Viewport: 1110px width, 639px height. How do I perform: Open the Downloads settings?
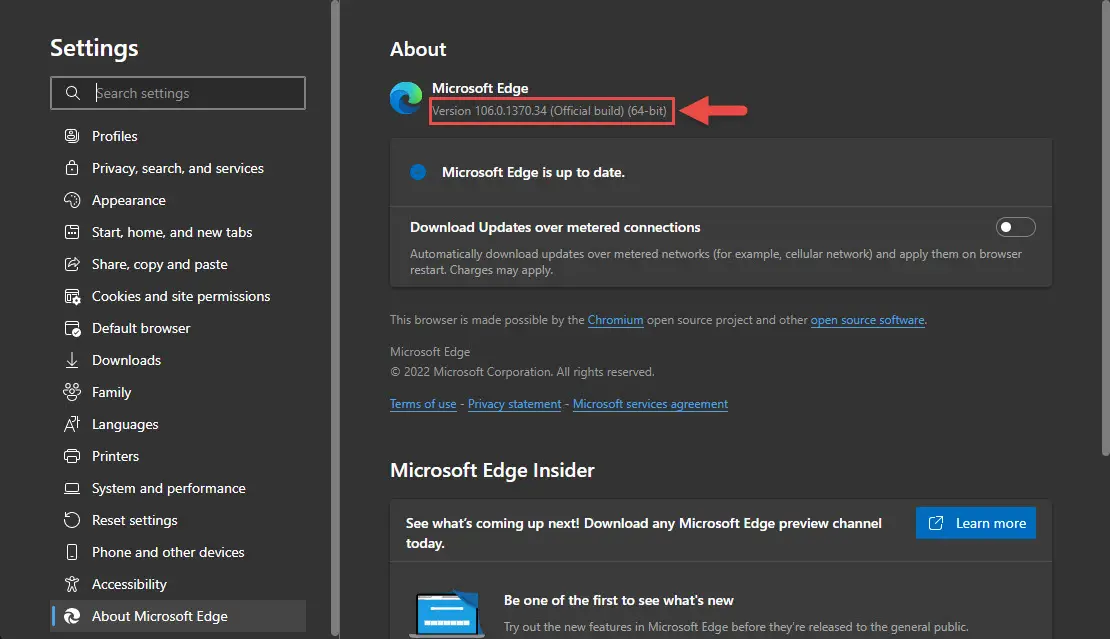click(178, 360)
